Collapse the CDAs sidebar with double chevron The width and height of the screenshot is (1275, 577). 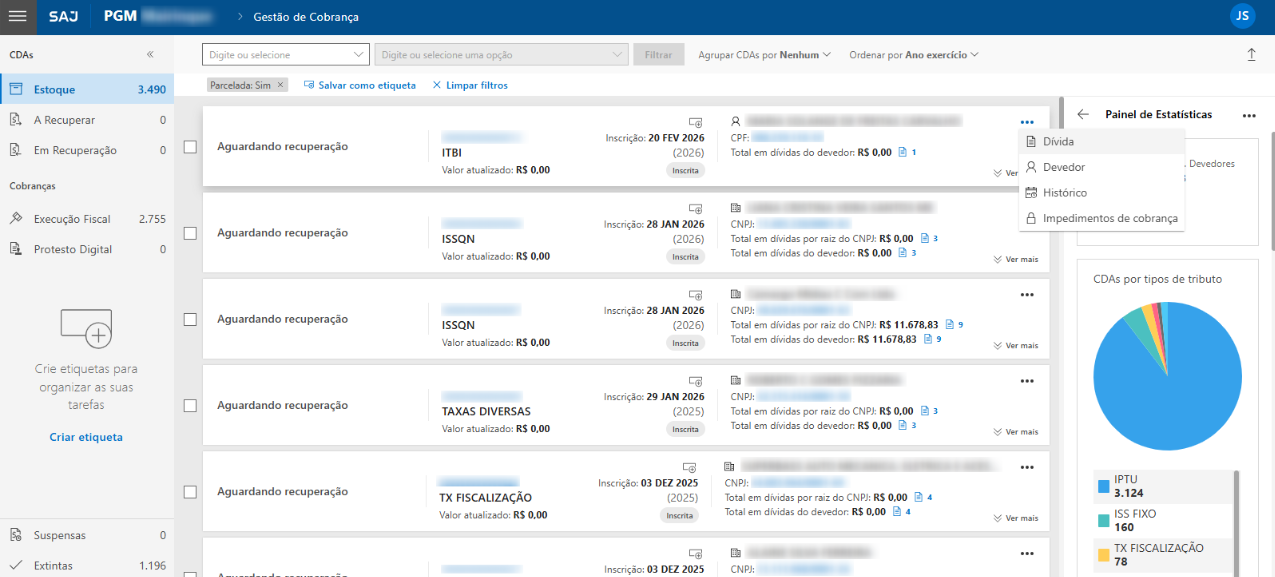(150, 55)
